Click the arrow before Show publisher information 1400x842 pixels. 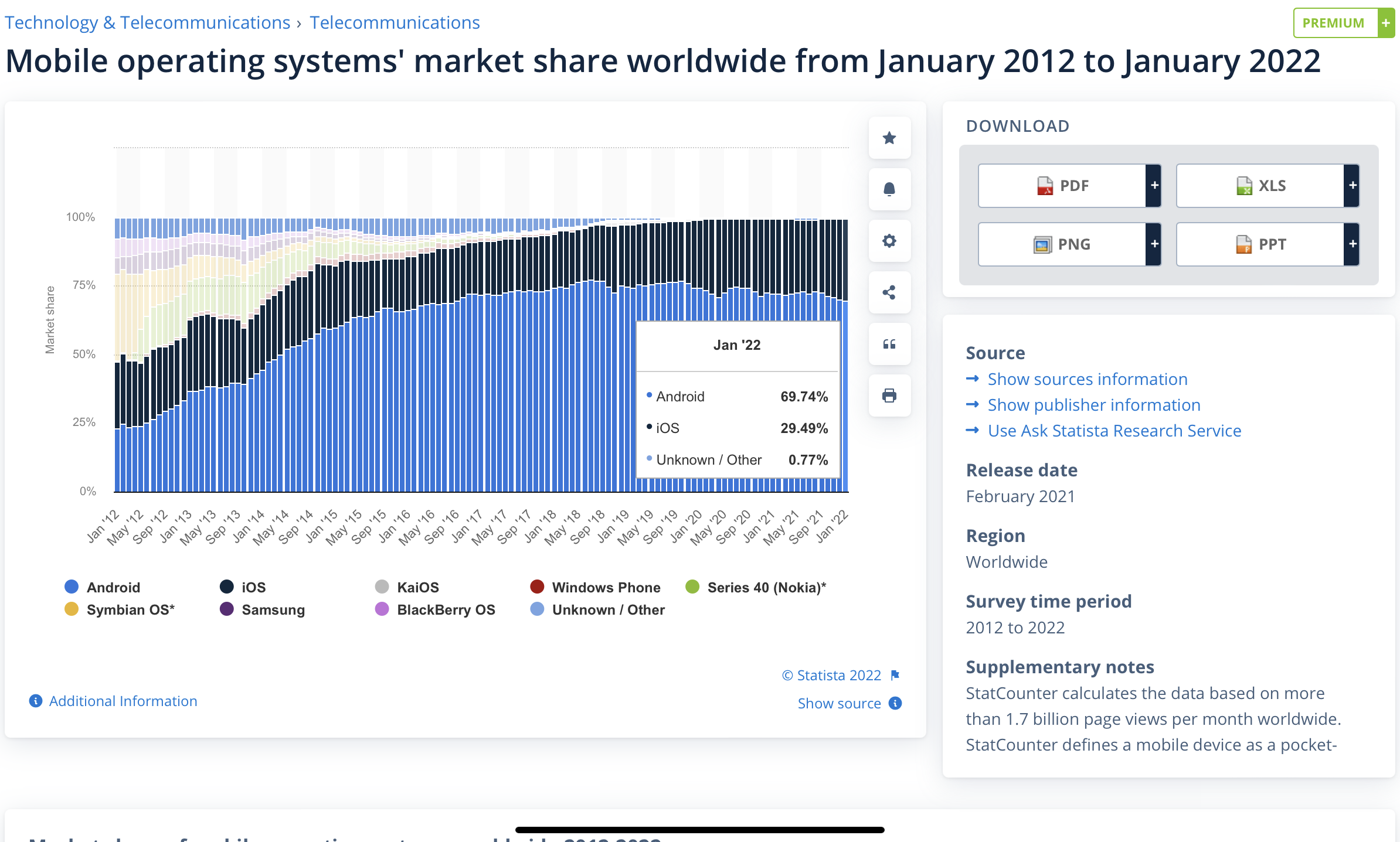(x=973, y=404)
